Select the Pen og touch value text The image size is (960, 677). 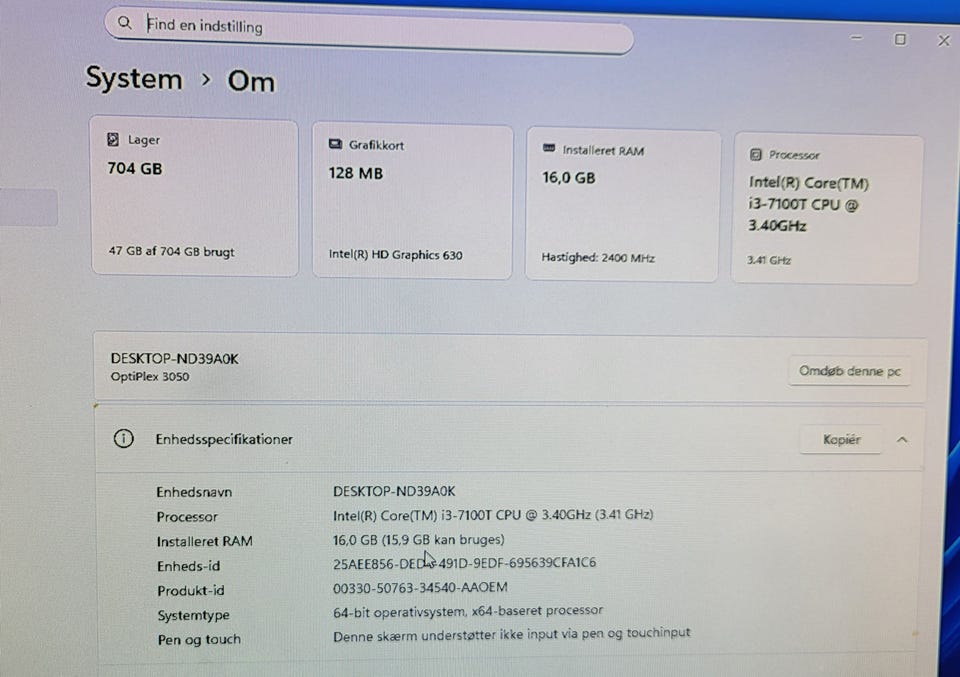click(511, 634)
